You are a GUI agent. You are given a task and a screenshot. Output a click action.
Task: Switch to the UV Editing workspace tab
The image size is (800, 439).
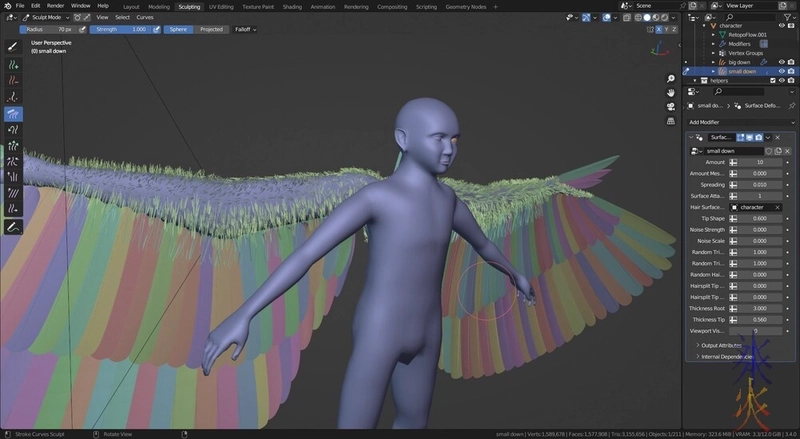tap(220, 6)
